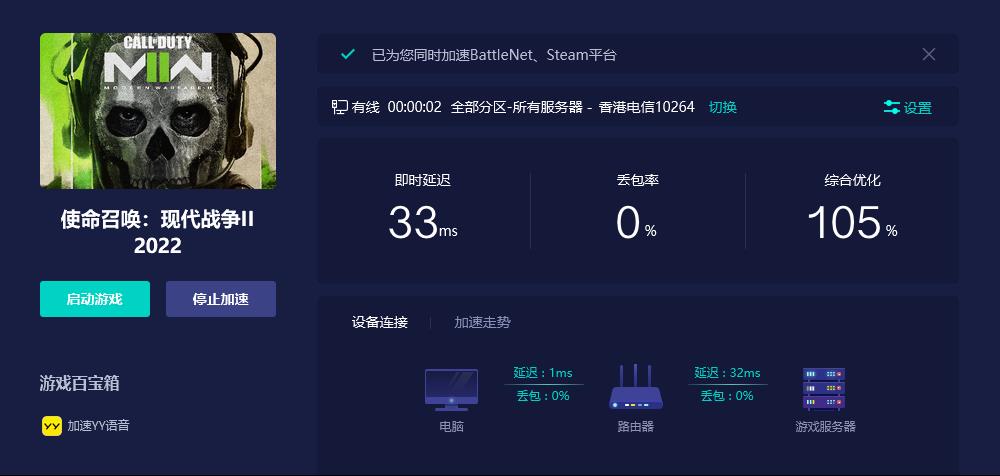The width and height of the screenshot is (1000, 476).
Task: Click the 即时延迟 label
Action: pos(423,181)
